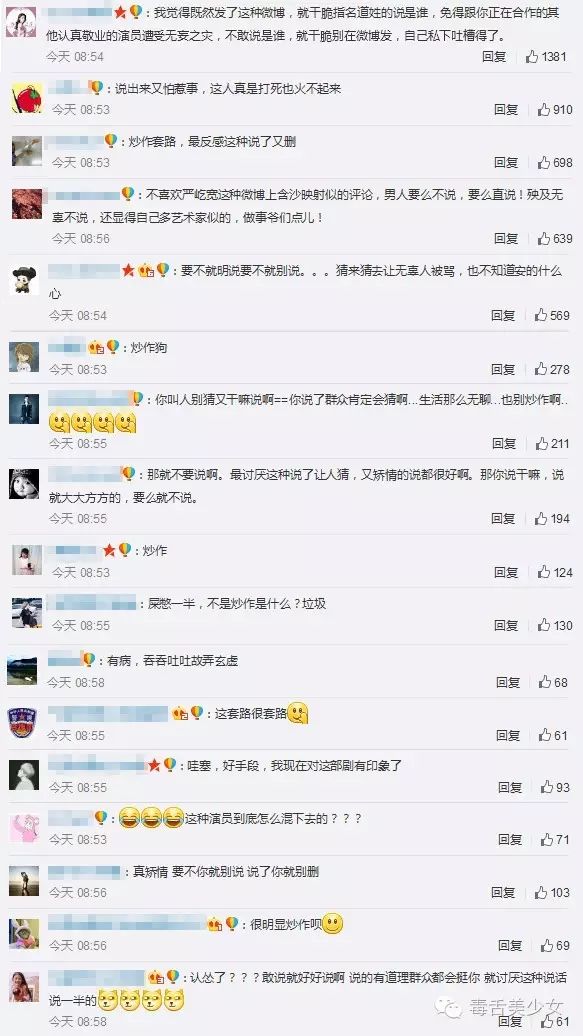Thumbs-up the 有病，吞吞吐吐故弄玄虚 comment
Image resolution: width=583 pixels, height=1036 pixels.
545,683
